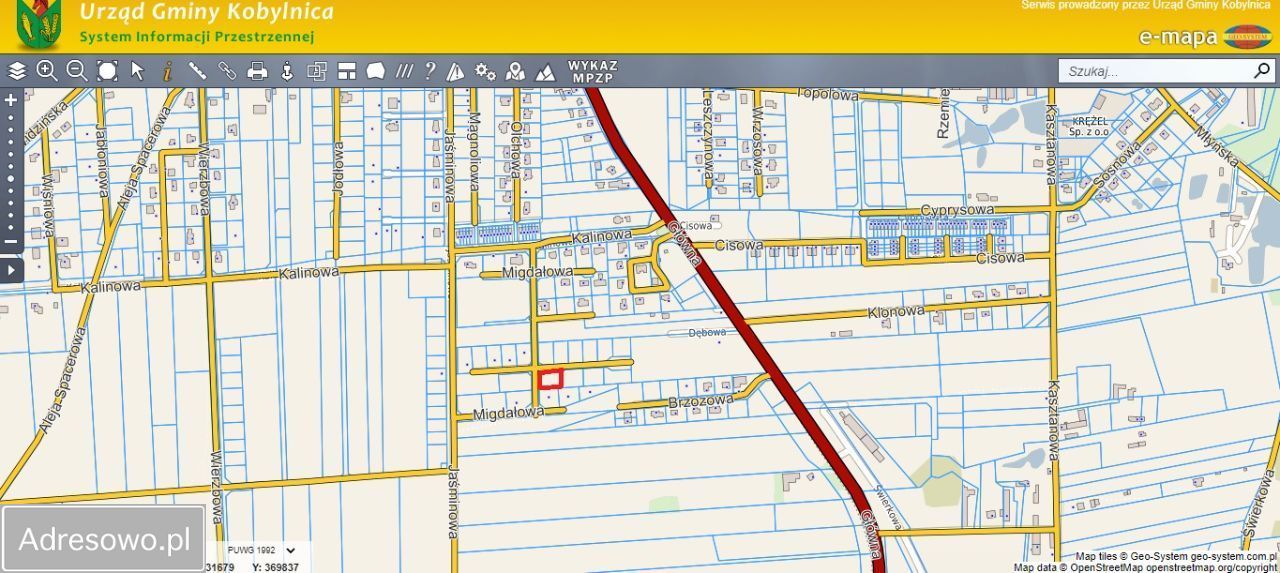
Task: Click the red outlined parcel on the map
Action: (550, 378)
